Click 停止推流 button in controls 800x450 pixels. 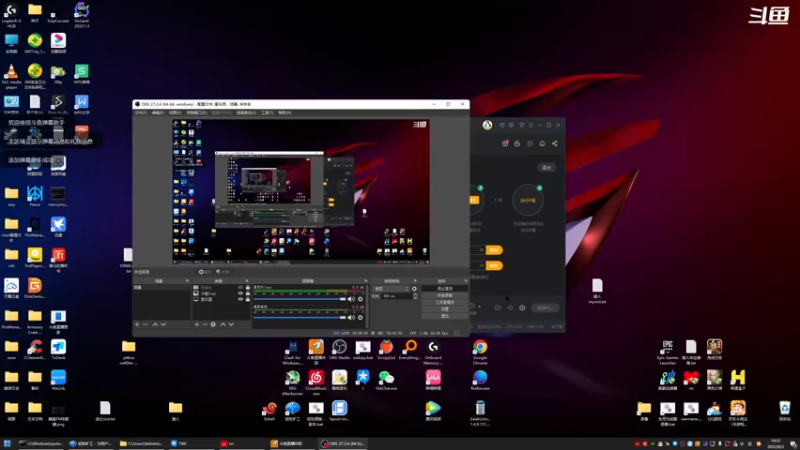click(444, 289)
